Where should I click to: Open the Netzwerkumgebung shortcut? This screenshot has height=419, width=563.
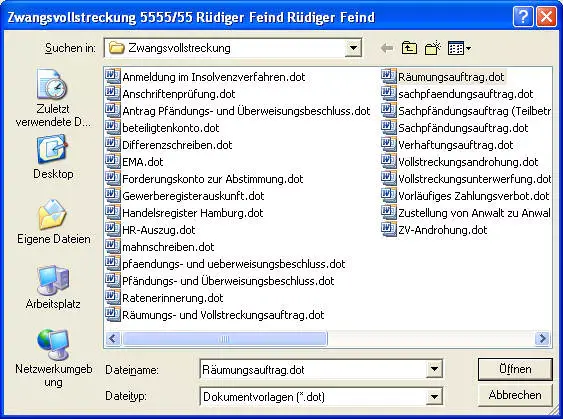point(53,358)
